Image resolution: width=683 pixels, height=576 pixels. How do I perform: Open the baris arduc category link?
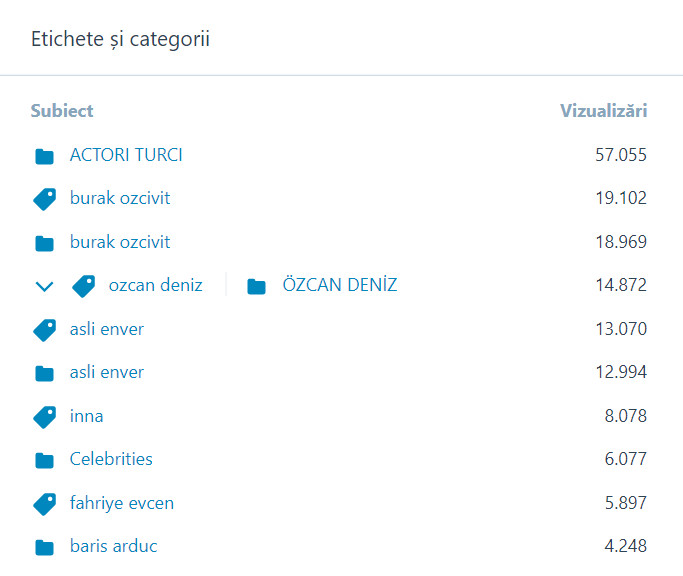pyautogui.click(x=113, y=546)
